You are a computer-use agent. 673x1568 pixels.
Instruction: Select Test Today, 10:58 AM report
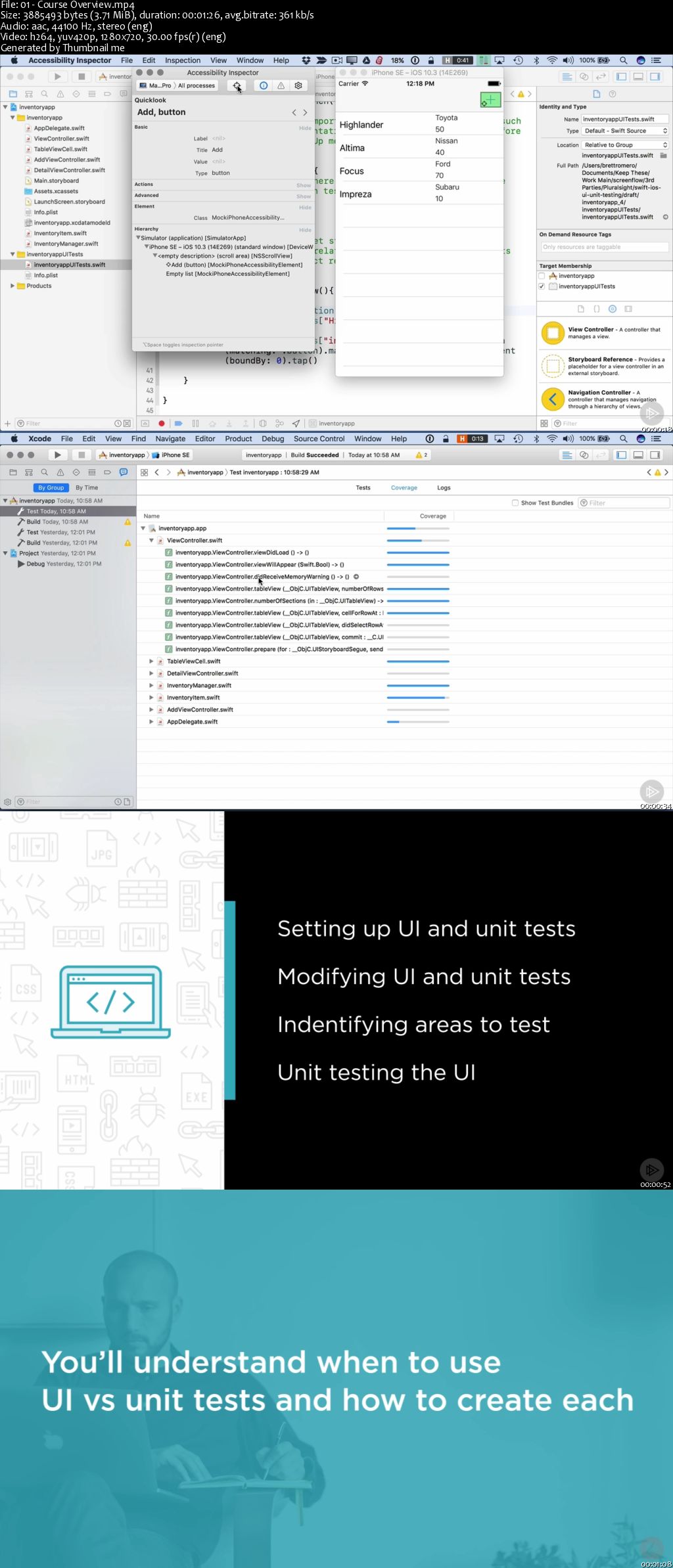pyautogui.click(x=68, y=511)
